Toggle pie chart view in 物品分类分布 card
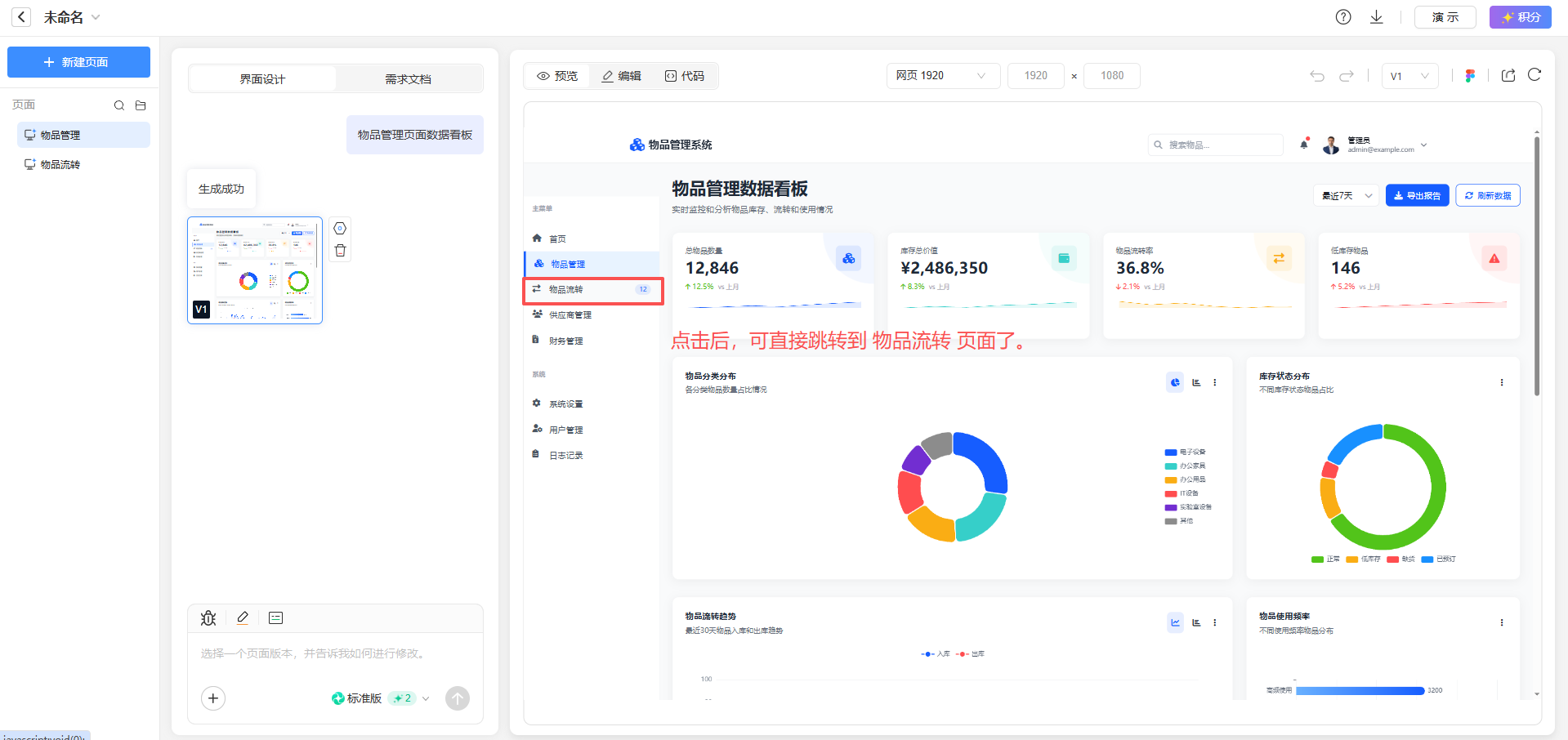The height and width of the screenshot is (740, 1568). click(1175, 382)
